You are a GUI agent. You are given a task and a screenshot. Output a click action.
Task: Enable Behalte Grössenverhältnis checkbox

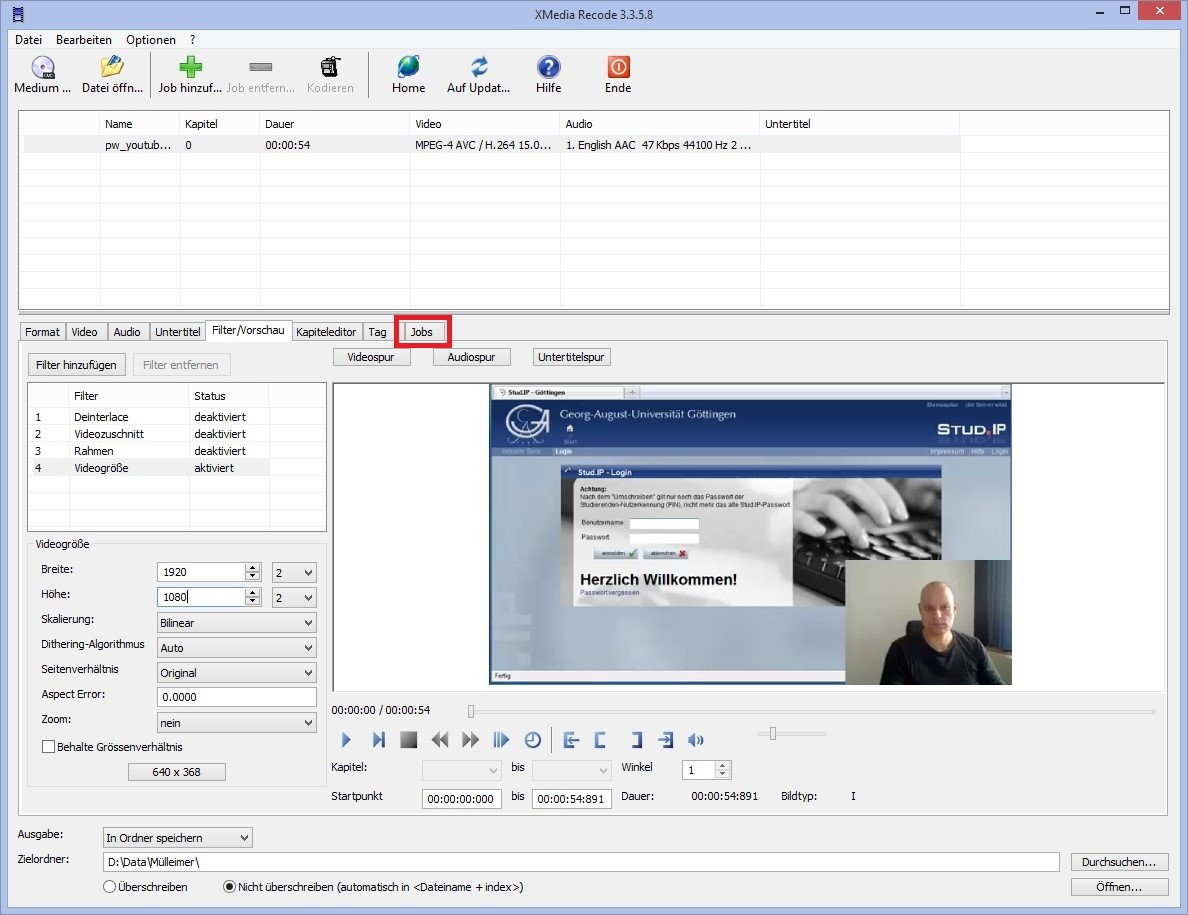[x=48, y=746]
